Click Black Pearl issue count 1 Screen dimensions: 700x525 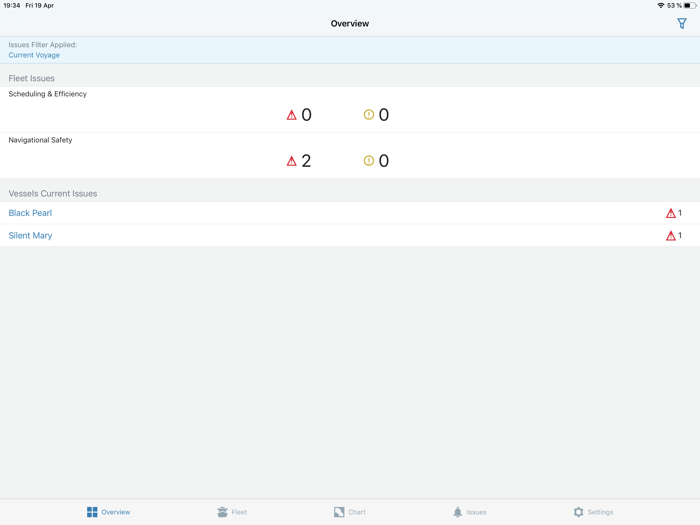pyautogui.click(x=680, y=213)
